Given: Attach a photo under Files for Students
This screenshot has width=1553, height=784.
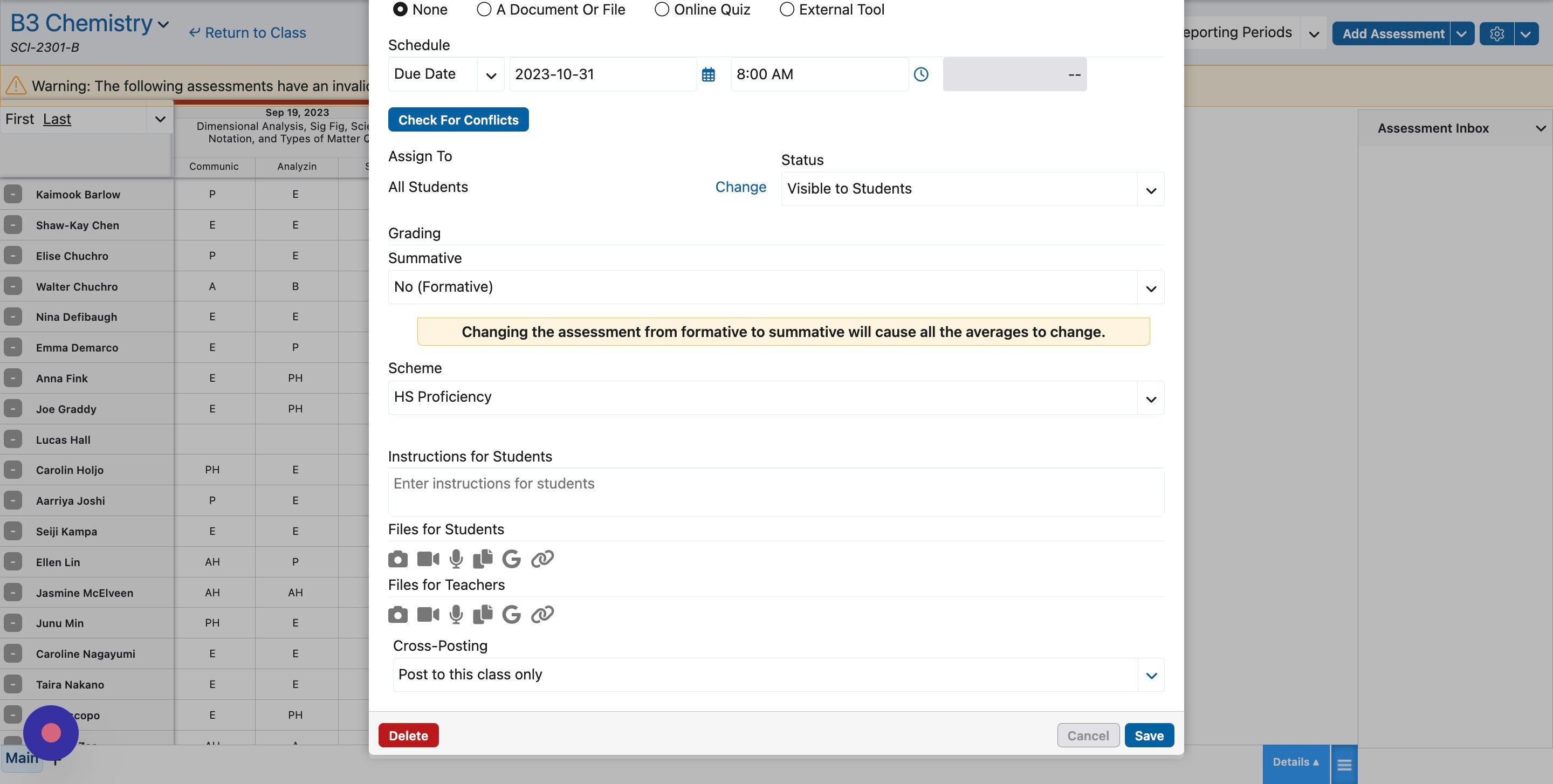Looking at the screenshot, I should click(x=398, y=559).
